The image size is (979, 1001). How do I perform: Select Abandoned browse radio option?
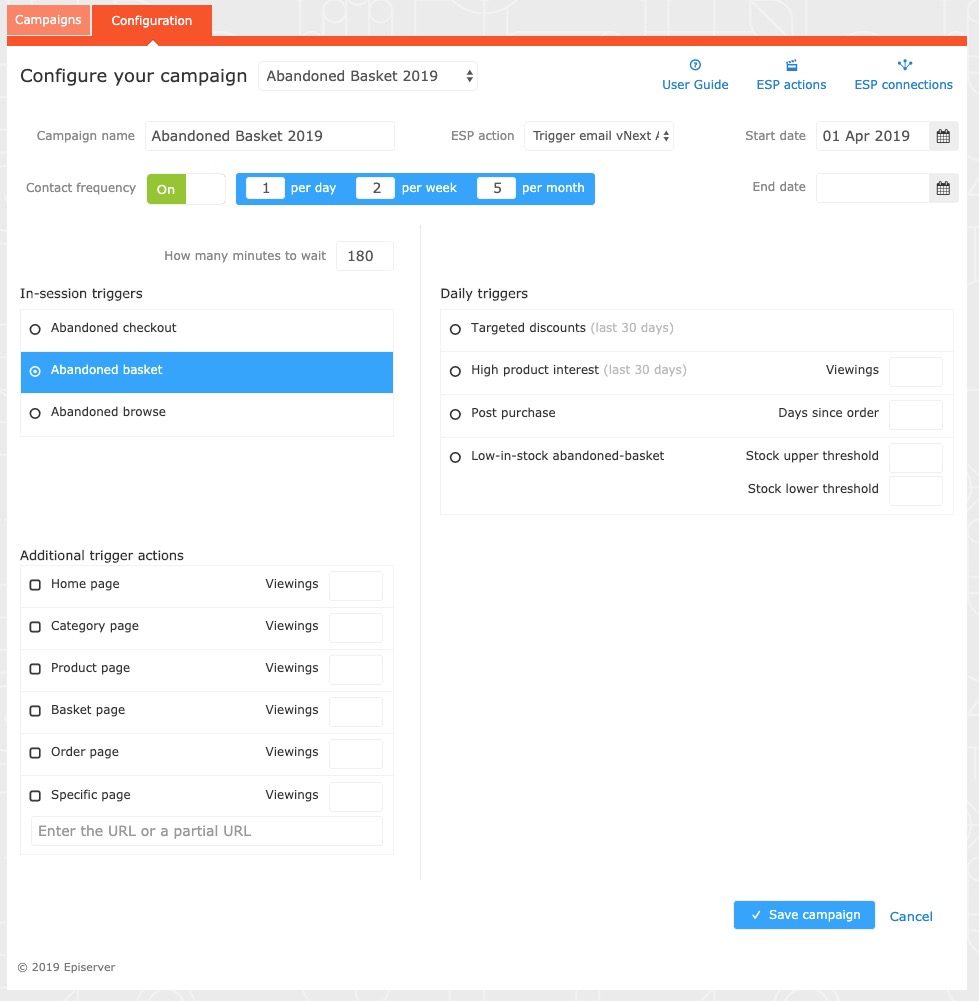tap(36, 413)
